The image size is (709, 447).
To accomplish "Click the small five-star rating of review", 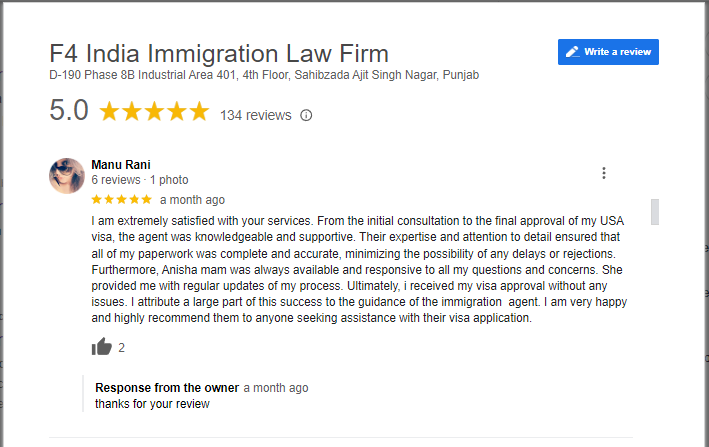I will tap(121, 199).
